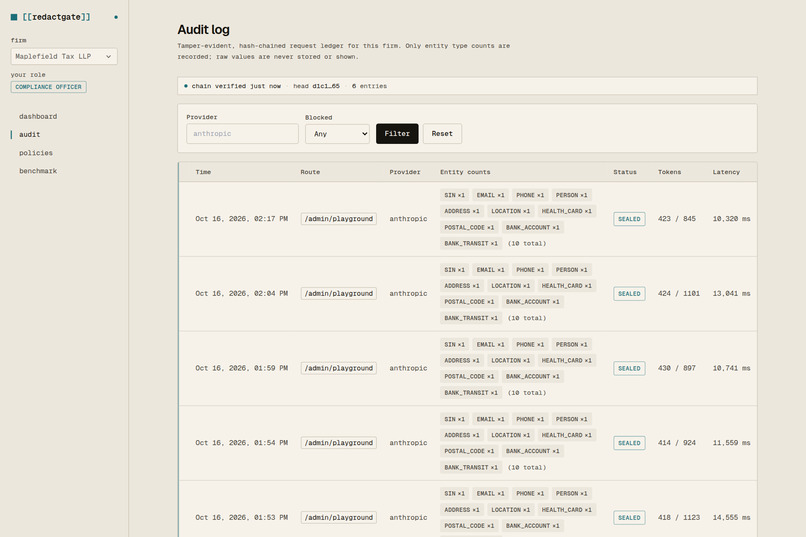This screenshot has height=537, width=806.
Task: Click the Entity counts column header
Action: (465, 172)
